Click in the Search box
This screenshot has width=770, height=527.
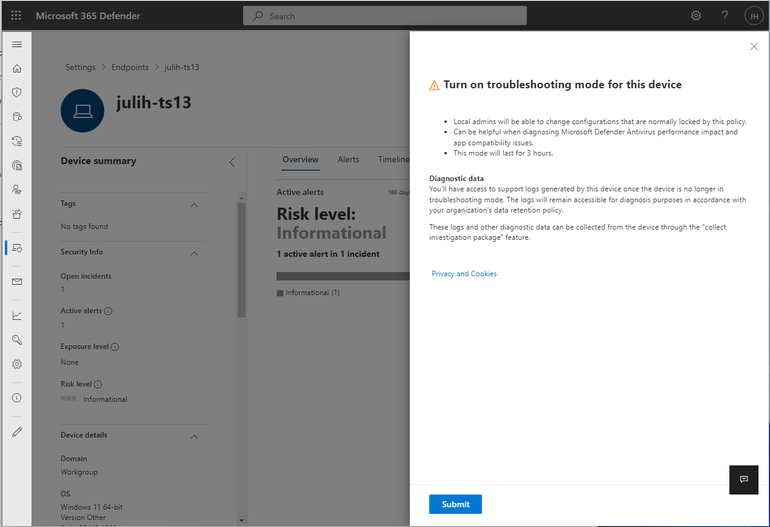tap(385, 16)
